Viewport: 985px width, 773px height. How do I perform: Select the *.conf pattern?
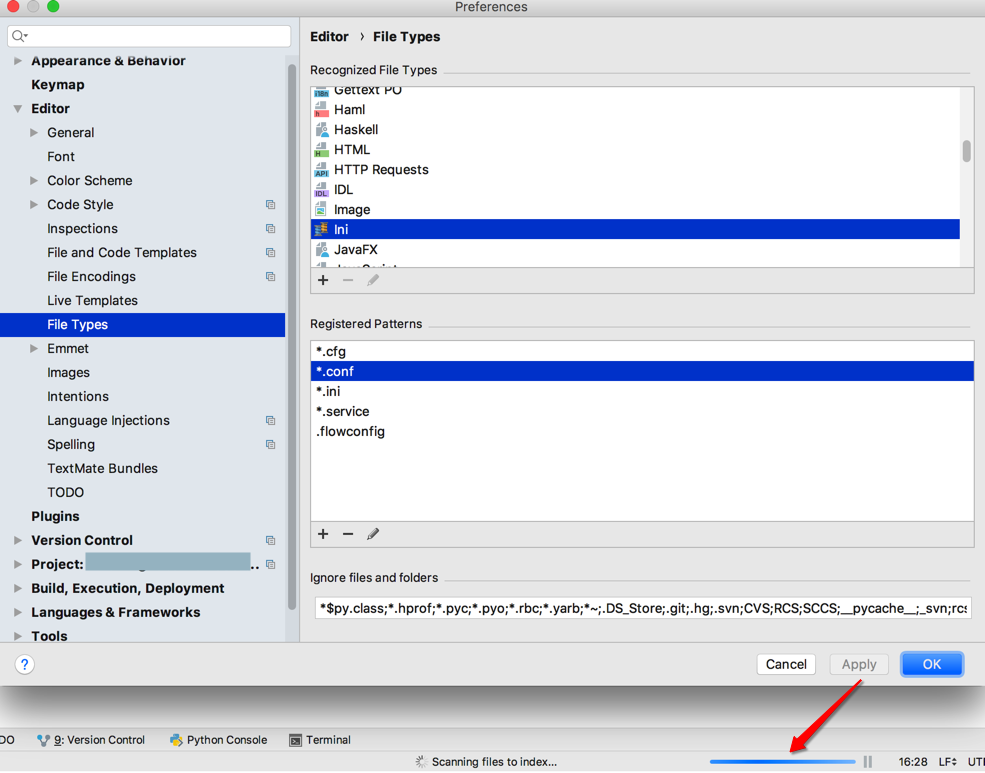642,372
